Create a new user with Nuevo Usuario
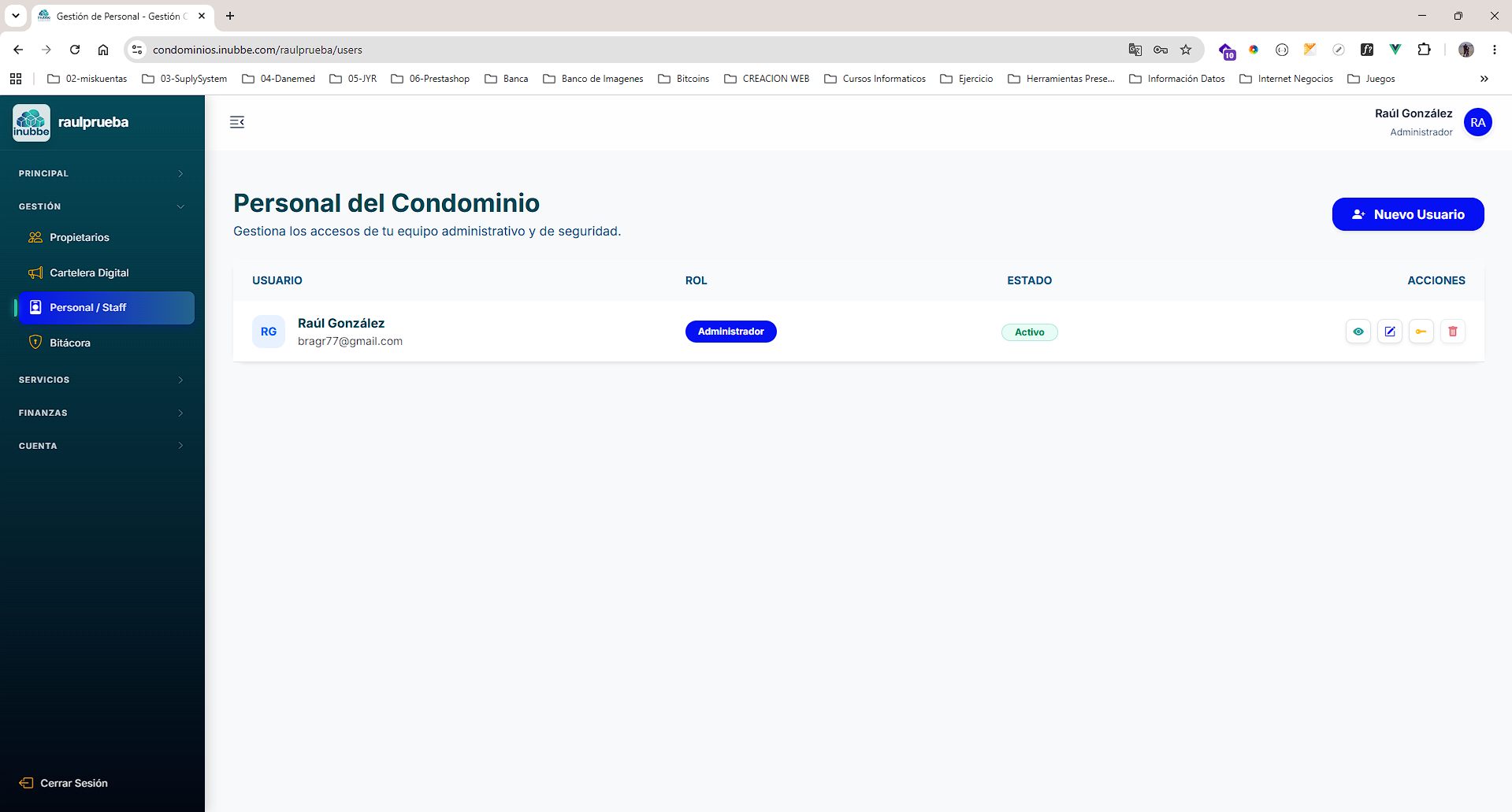The width and height of the screenshot is (1512, 812). pyautogui.click(x=1408, y=214)
